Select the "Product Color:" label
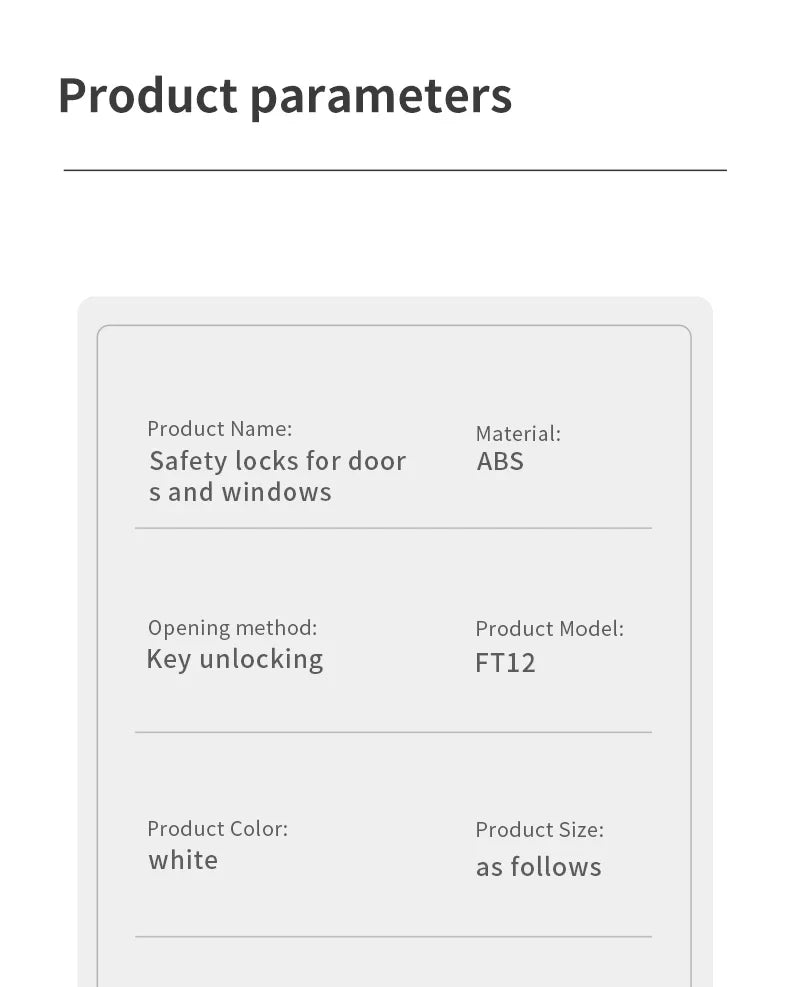The image size is (790, 987). click(217, 829)
